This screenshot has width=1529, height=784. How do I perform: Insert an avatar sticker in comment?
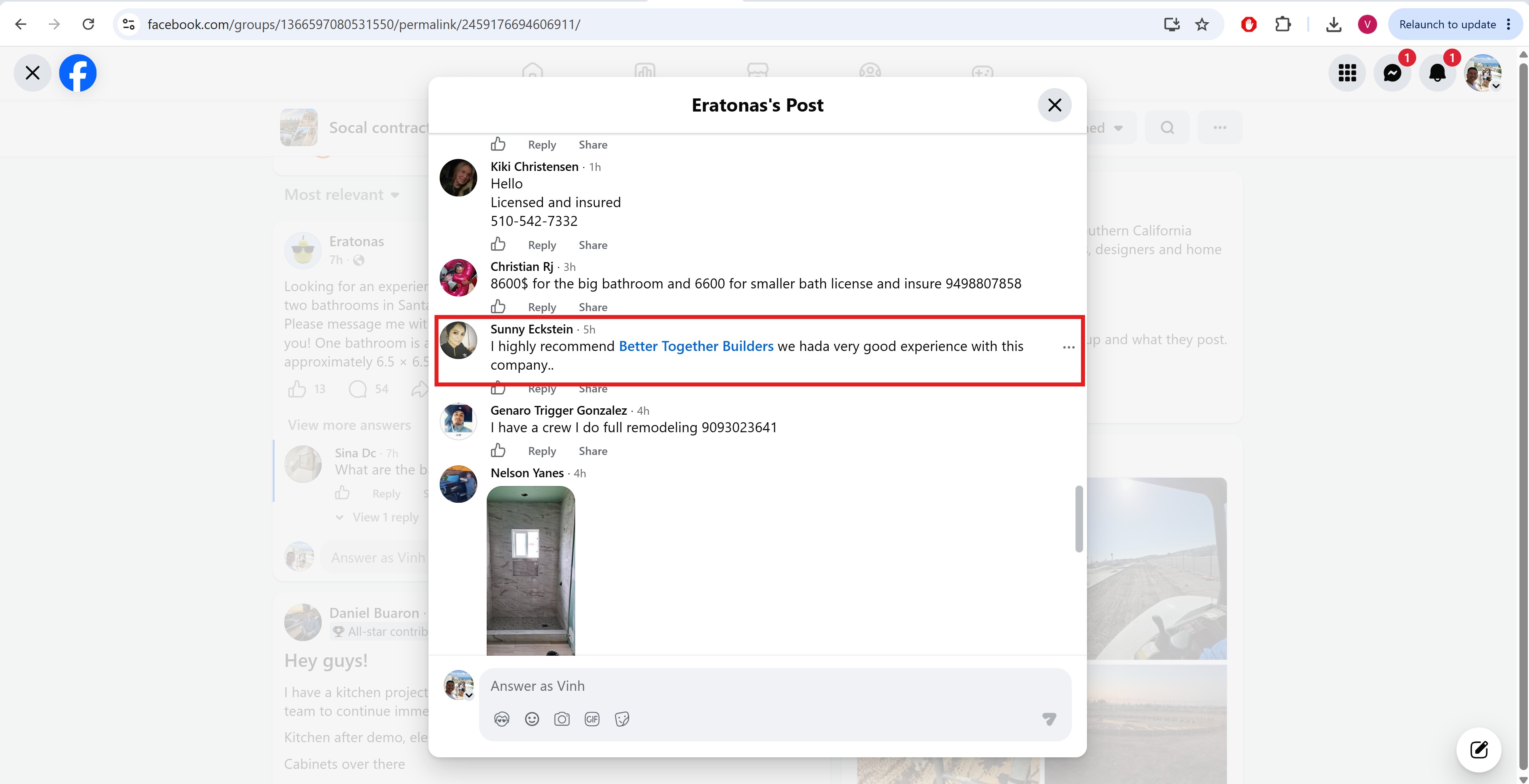501,719
